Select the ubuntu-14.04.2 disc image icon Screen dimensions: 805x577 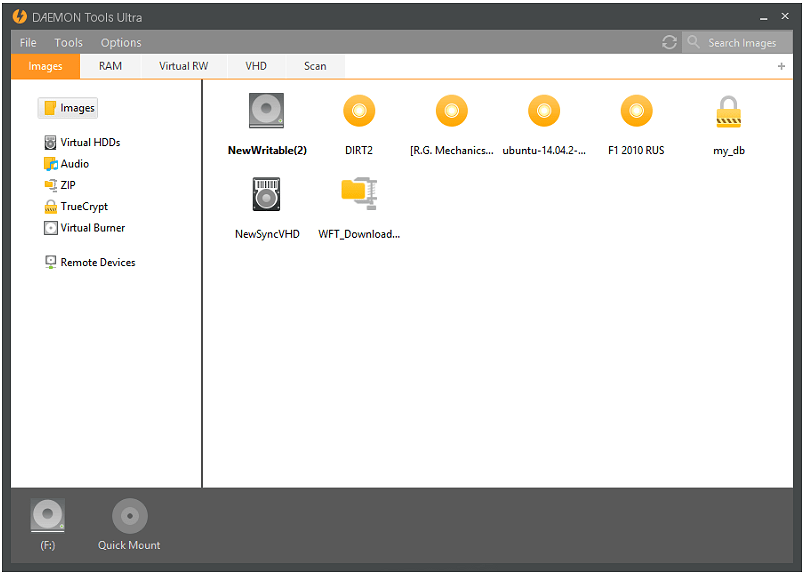pos(544,110)
